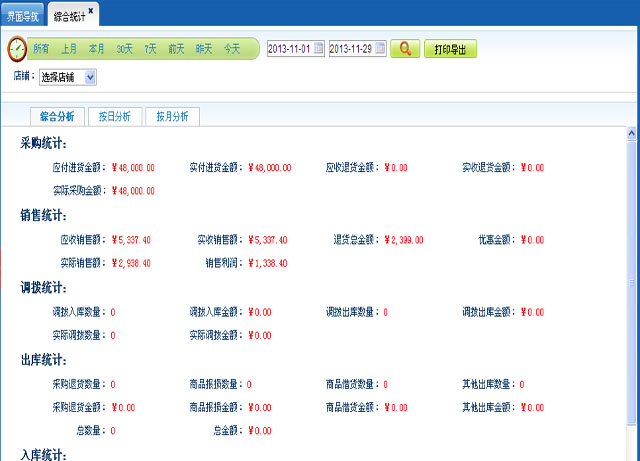Select the 综合统计 tab
Image resolution: width=640 pixels, height=461 pixels.
[69, 16]
